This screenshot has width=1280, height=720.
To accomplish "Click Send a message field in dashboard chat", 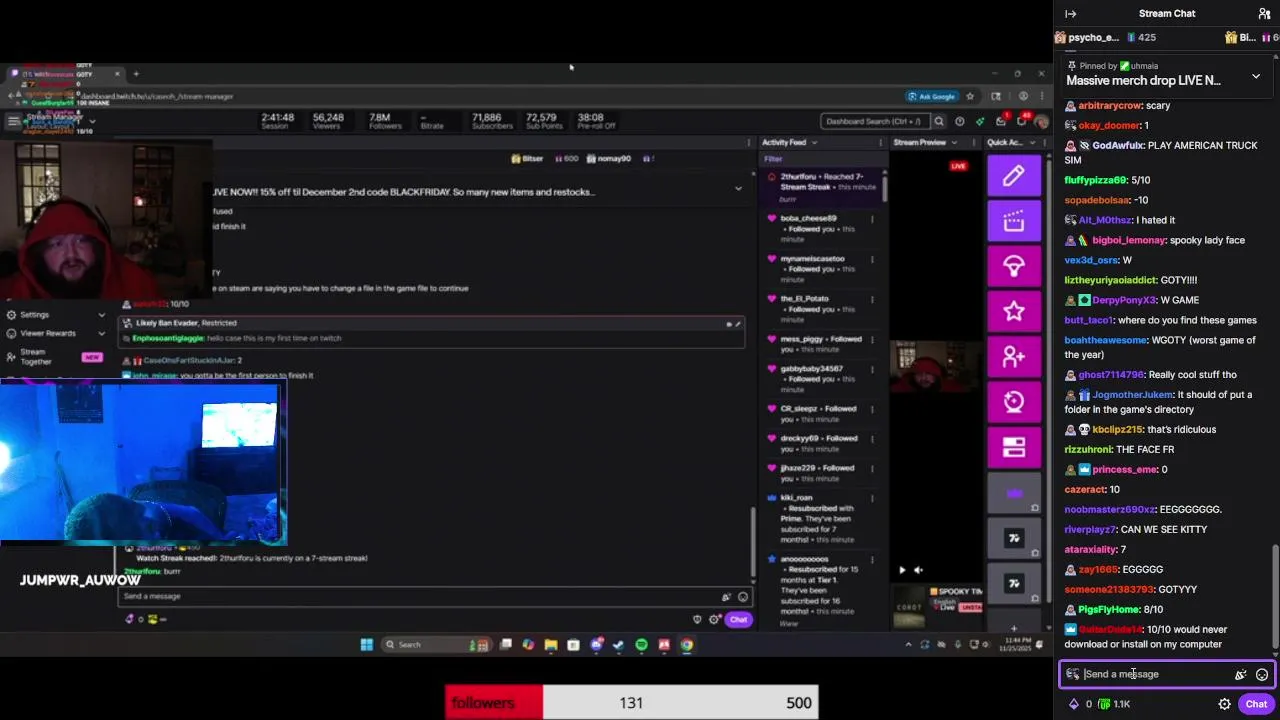I will point(435,597).
